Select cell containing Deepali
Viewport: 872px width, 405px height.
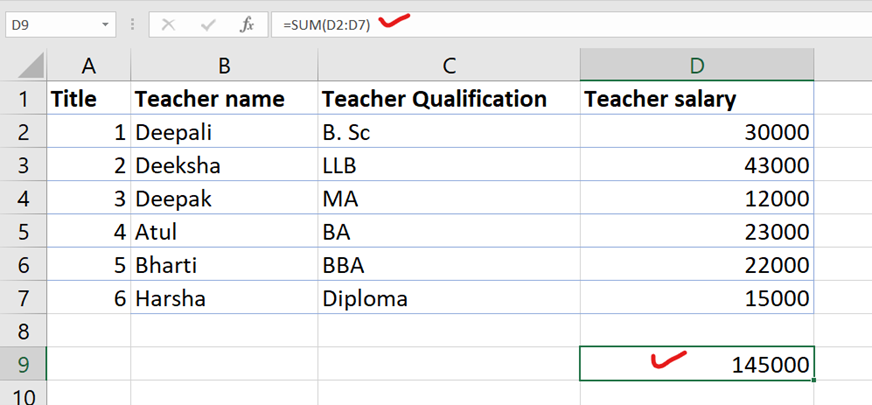(x=224, y=132)
